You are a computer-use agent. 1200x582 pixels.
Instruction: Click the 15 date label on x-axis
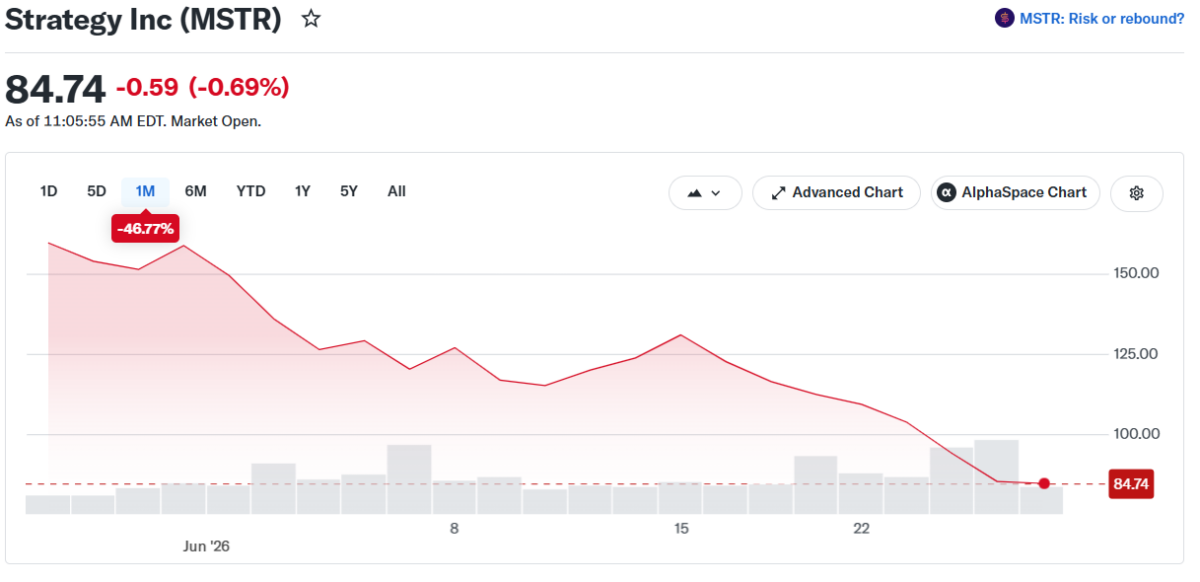[681, 528]
